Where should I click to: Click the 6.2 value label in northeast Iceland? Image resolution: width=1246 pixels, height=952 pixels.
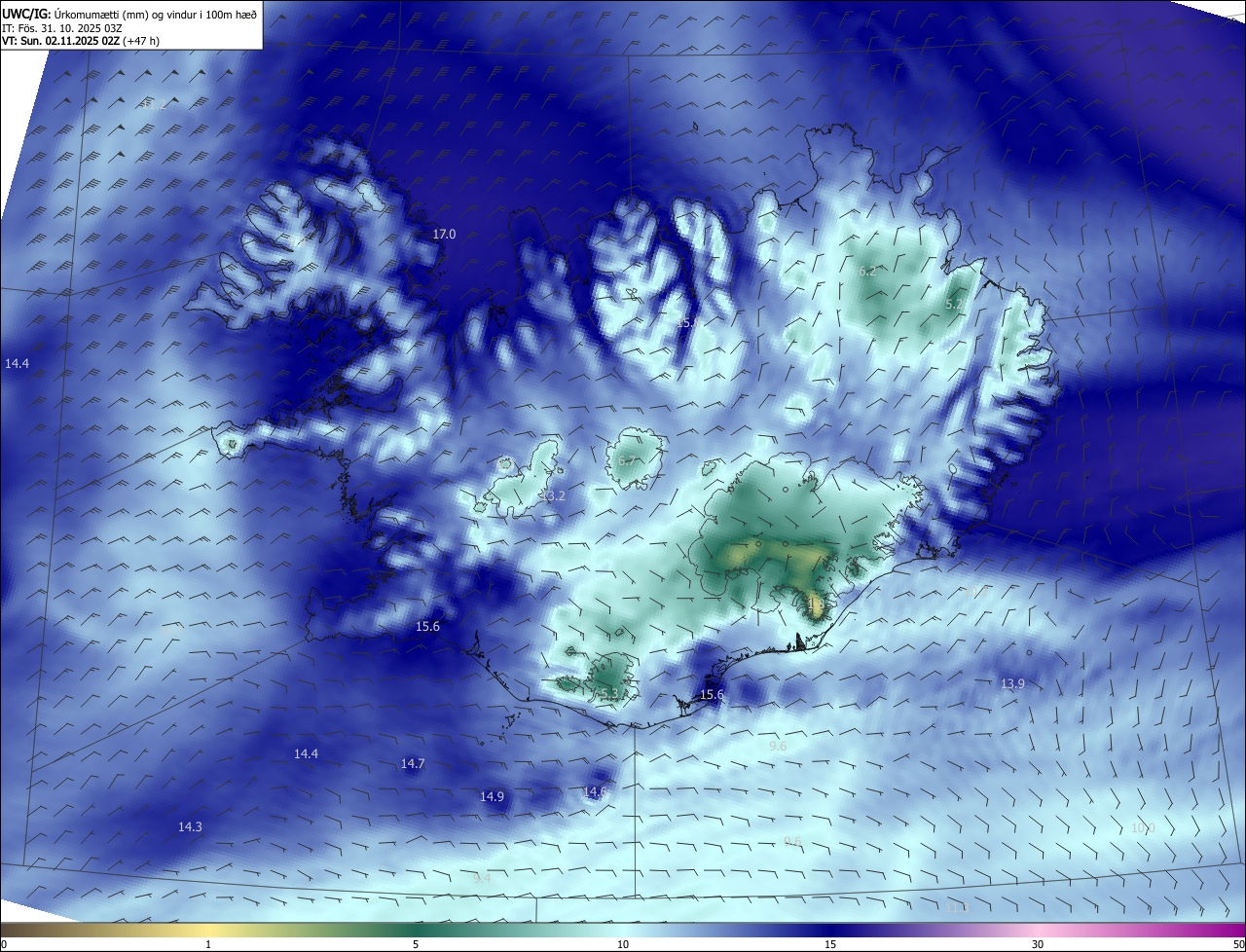point(867,272)
